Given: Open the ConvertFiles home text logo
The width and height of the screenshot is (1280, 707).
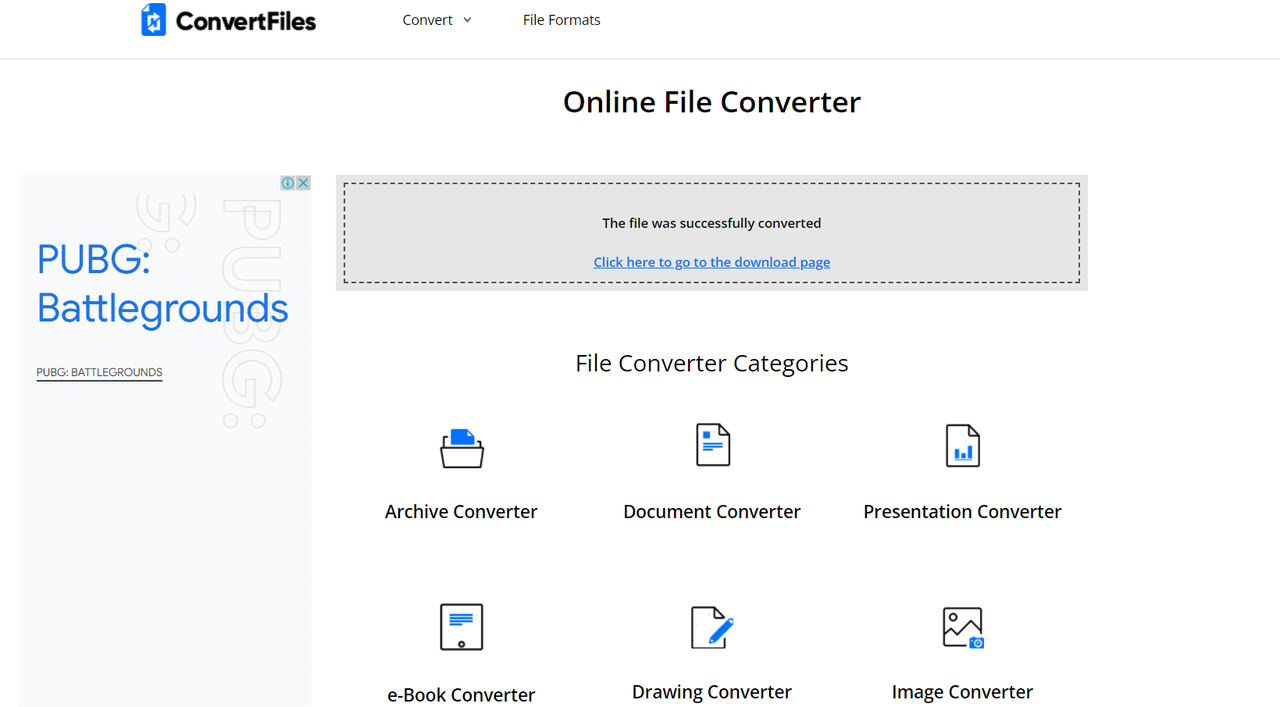Looking at the screenshot, I should click(246, 21).
